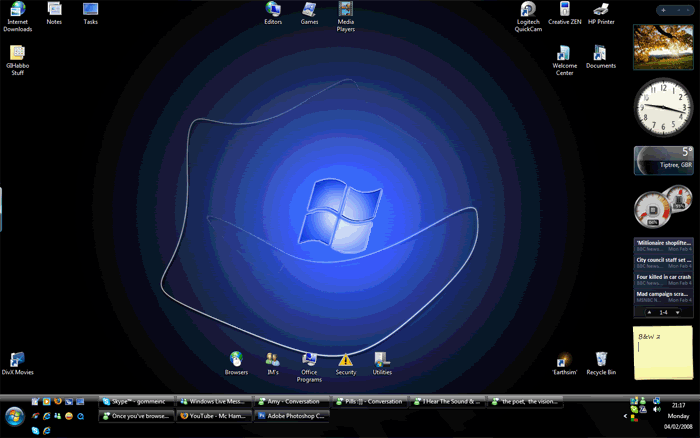Switch to the Adobe Photoshop taskbar button
Screen dimensions: 700x438
pyautogui.click(x=291, y=416)
